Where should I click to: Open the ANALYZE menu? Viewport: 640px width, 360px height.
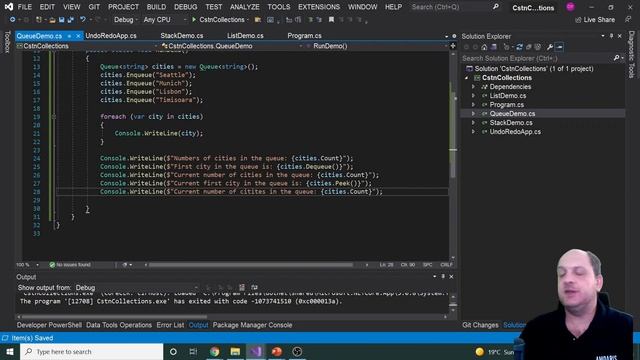[x=244, y=7]
